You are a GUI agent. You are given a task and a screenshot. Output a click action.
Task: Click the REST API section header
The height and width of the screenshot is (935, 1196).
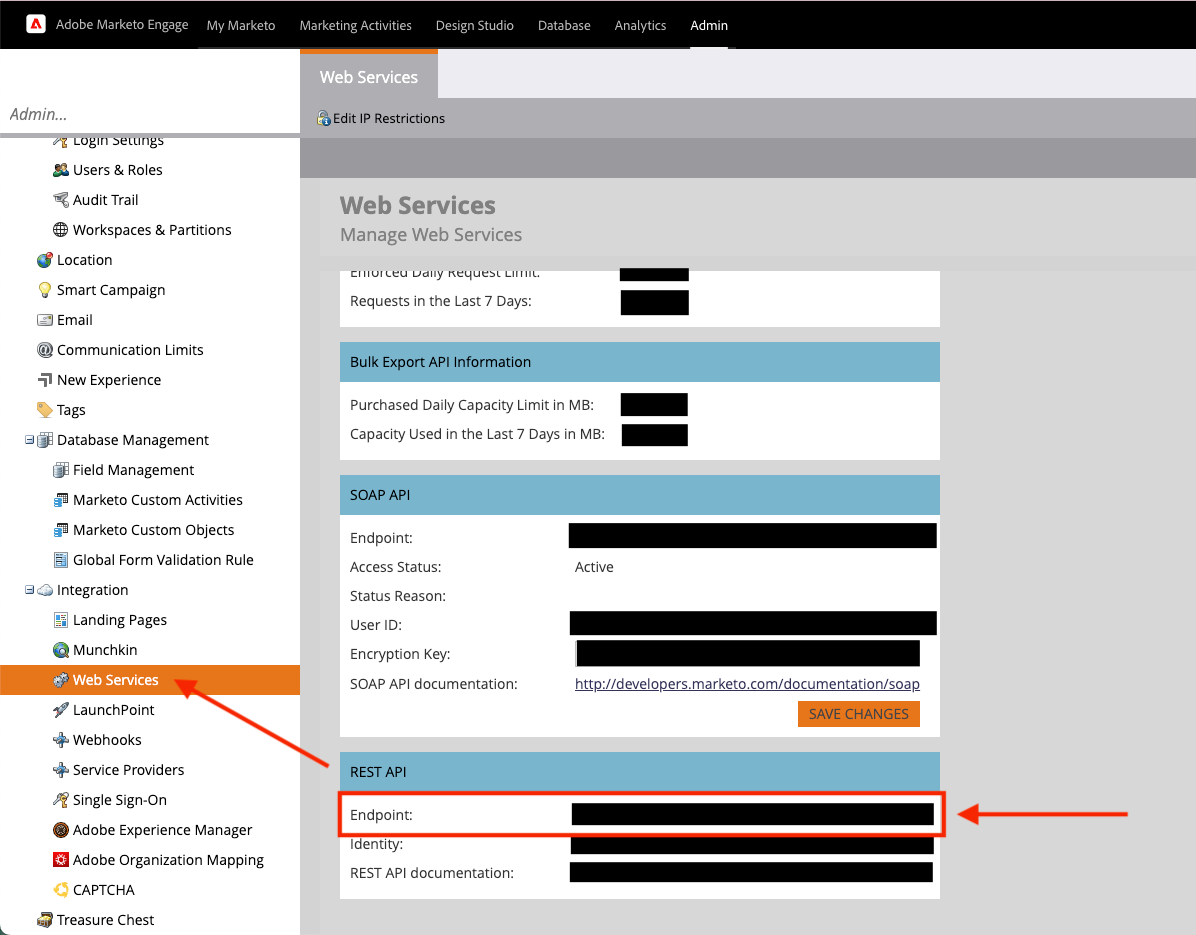click(x=639, y=772)
